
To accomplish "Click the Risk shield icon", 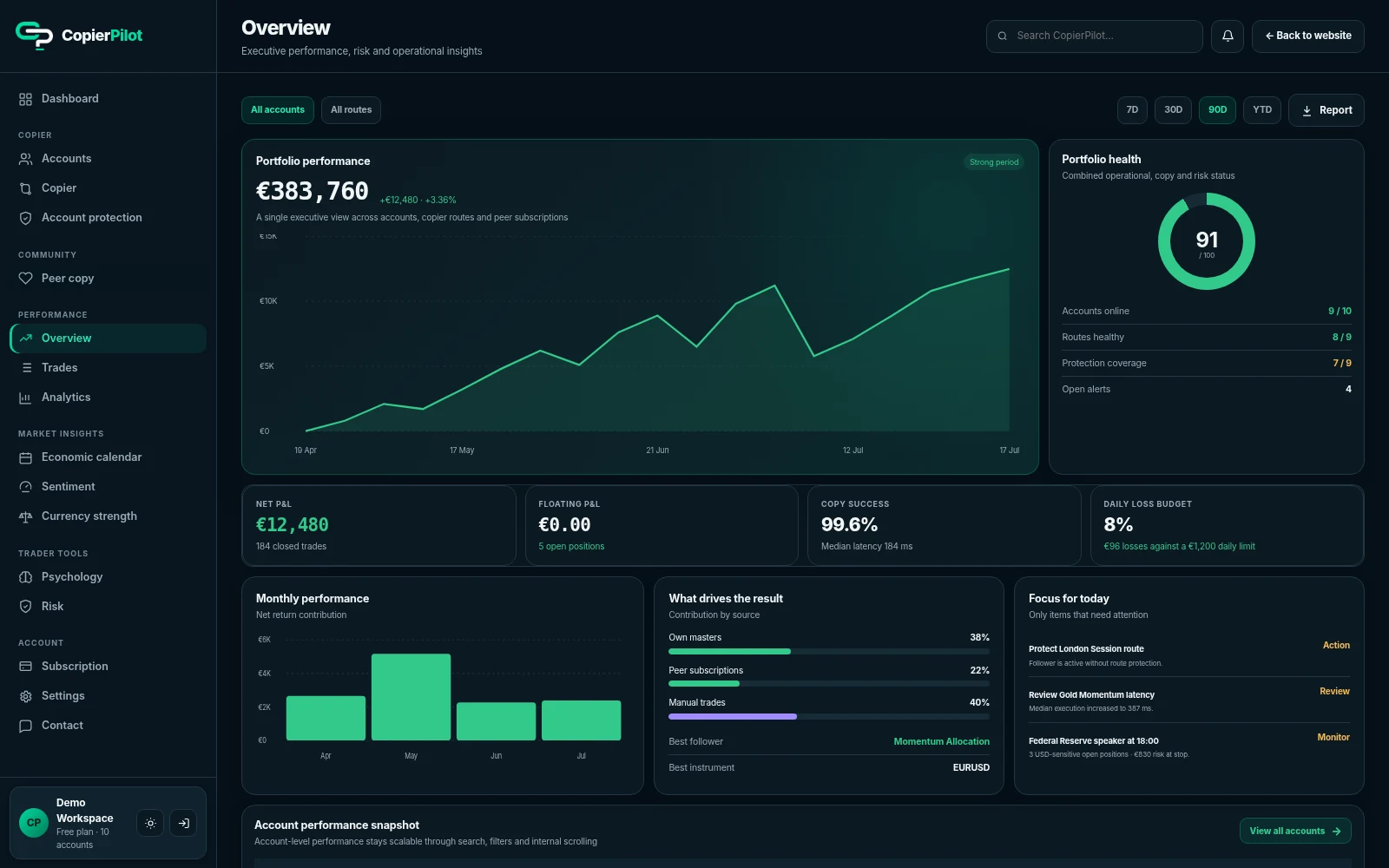I will [x=25, y=607].
